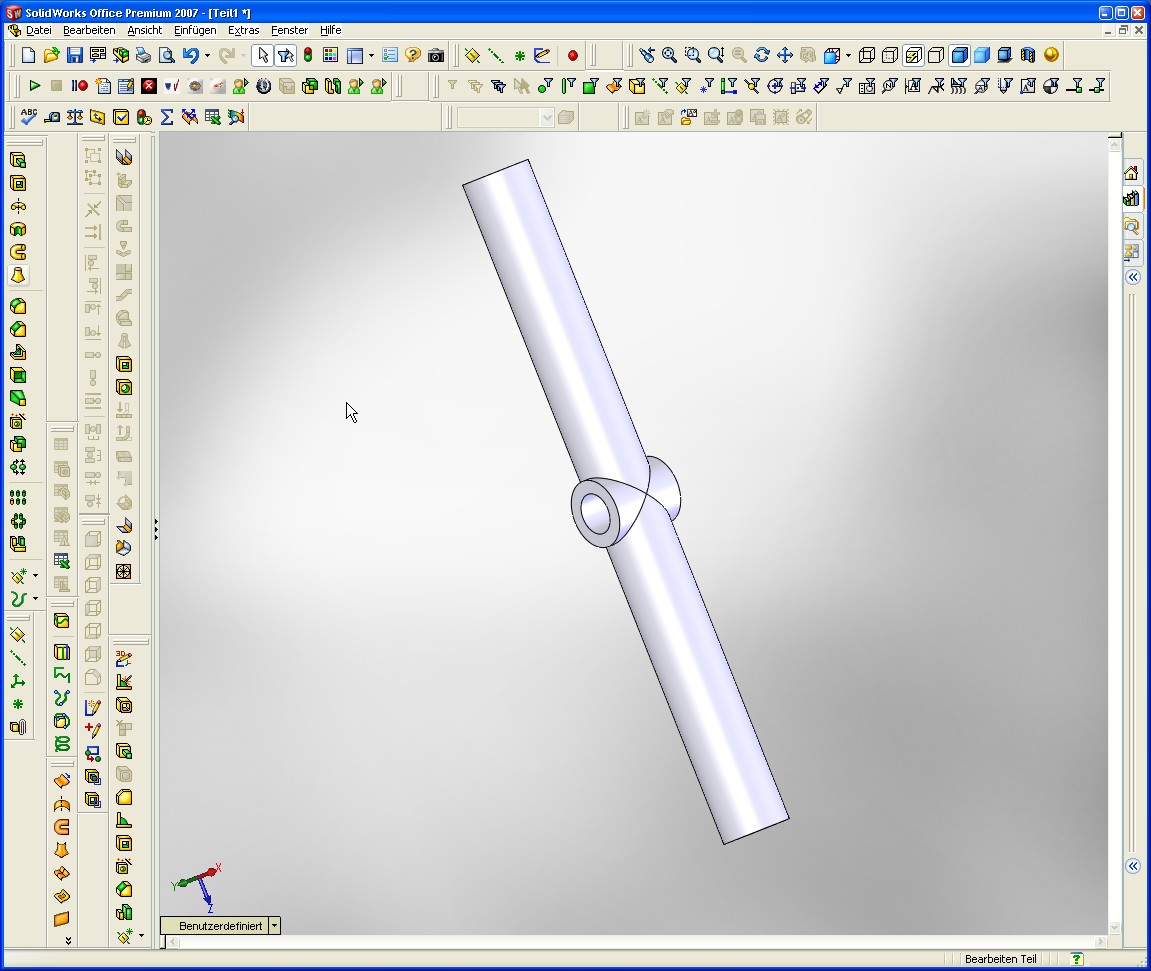Open equations with the sigma icon
This screenshot has height=971, width=1151.
(x=167, y=117)
